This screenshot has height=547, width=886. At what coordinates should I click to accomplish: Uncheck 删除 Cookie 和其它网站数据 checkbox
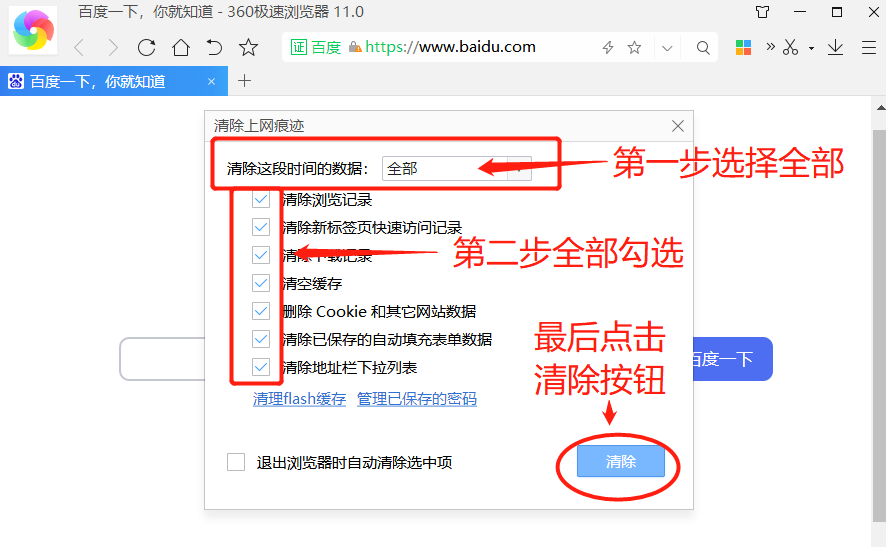point(261,311)
